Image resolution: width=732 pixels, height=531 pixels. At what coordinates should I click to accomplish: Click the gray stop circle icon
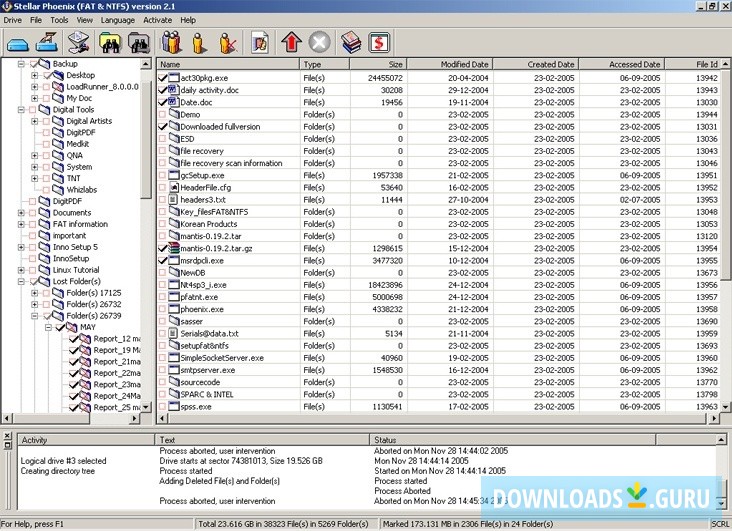(x=319, y=42)
